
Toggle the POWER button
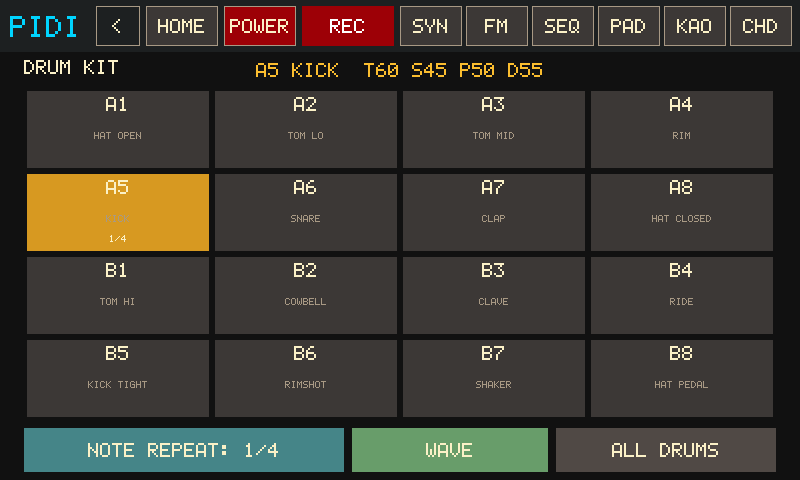(260, 26)
